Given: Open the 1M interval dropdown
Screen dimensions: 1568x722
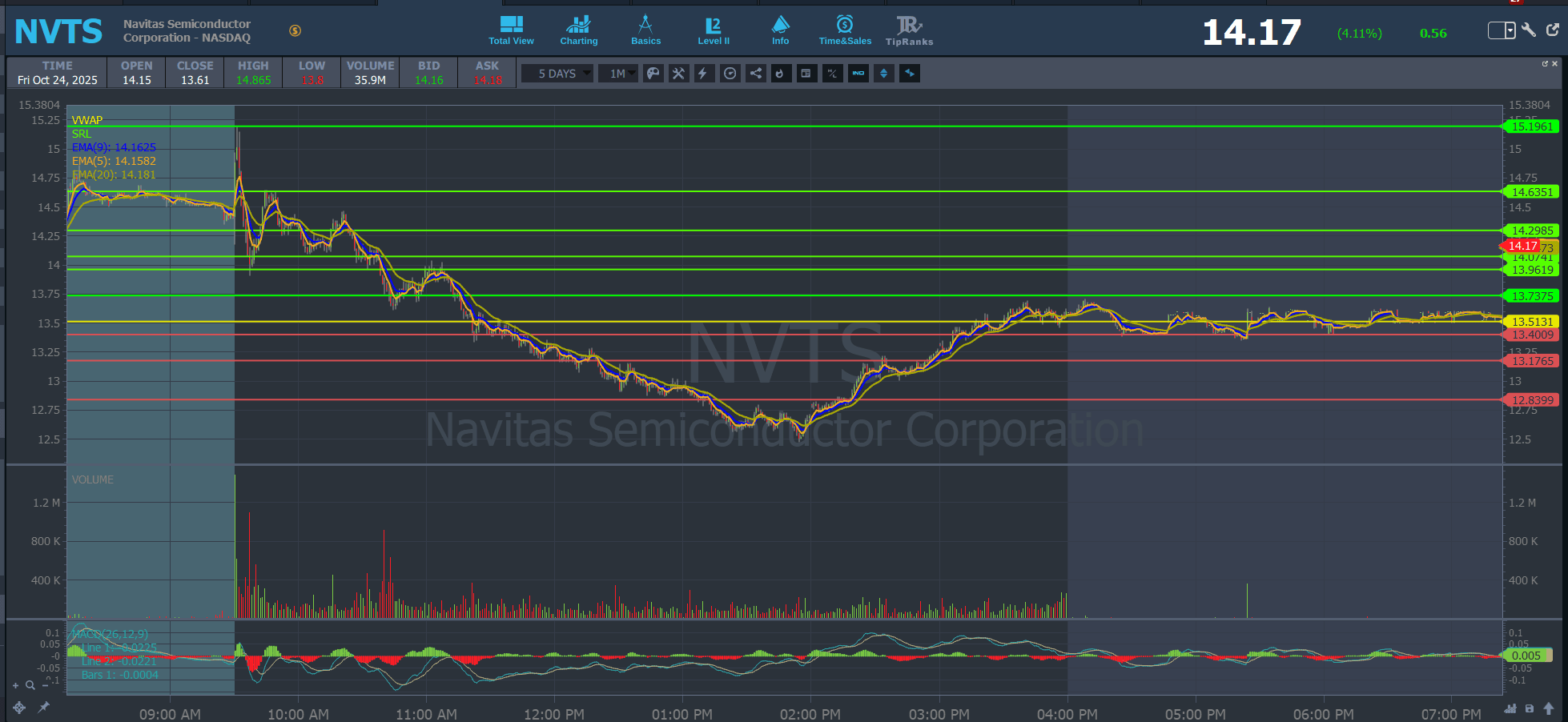Looking at the screenshot, I should click(x=618, y=74).
